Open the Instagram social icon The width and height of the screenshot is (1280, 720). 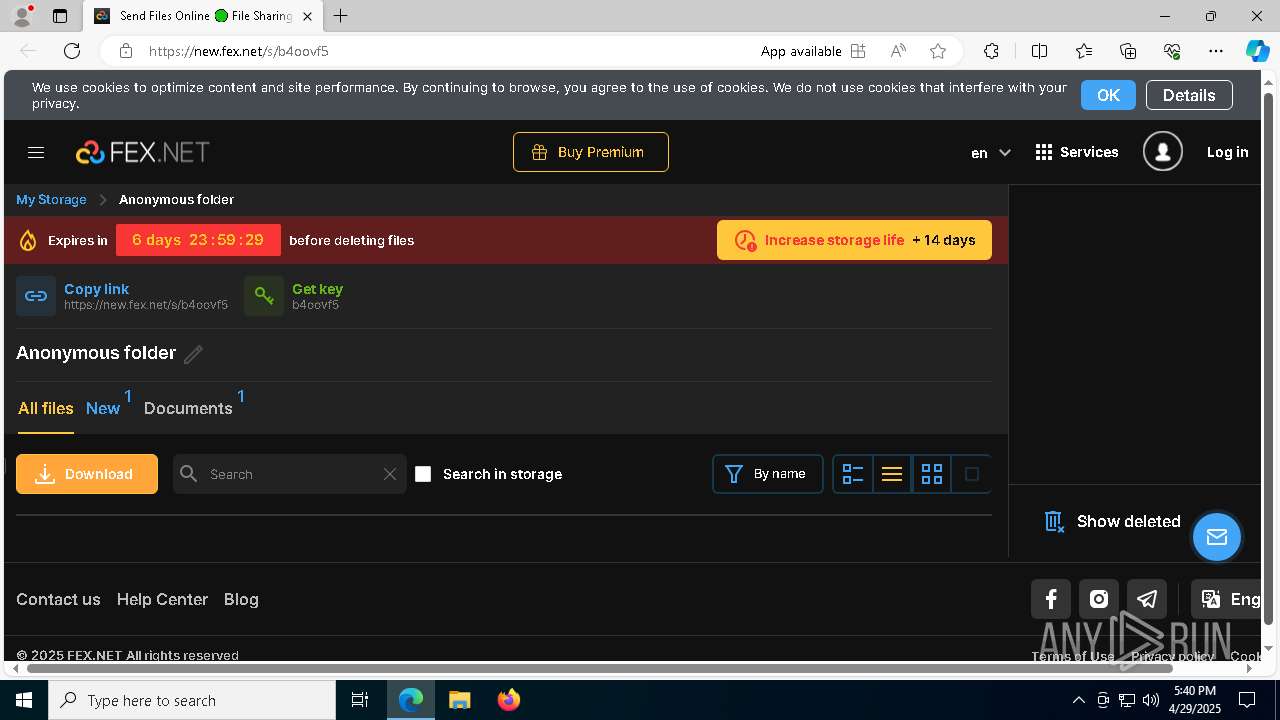pyautogui.click(x=1099, y=599)
